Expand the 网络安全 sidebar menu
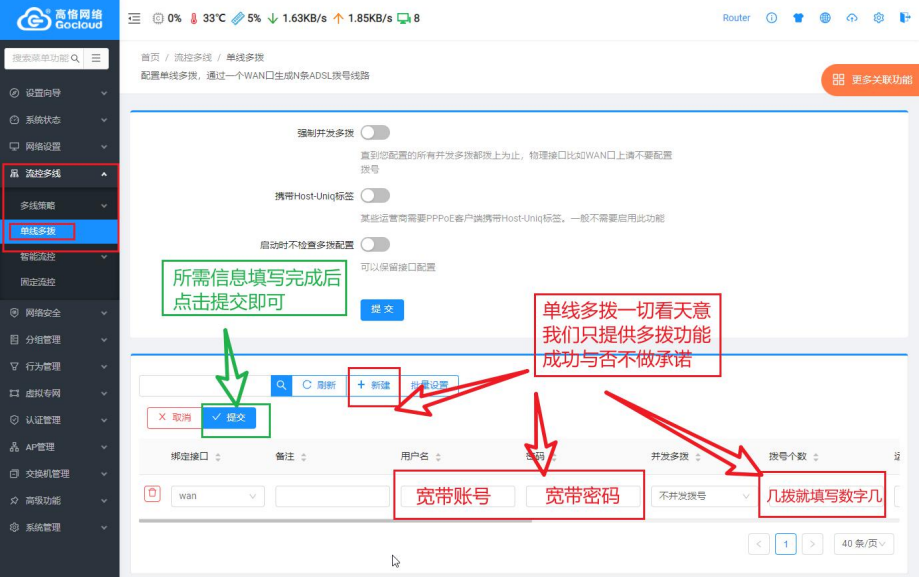Viewport: 923px width, 577px height. pos(59,313)
